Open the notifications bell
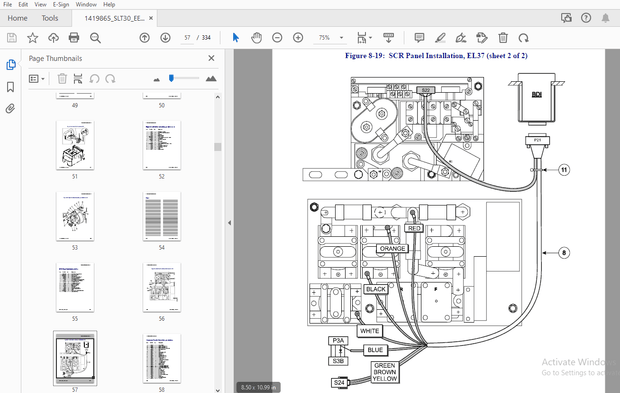The width and height of the screenshot is (620, 393). (x=605, y=18)
